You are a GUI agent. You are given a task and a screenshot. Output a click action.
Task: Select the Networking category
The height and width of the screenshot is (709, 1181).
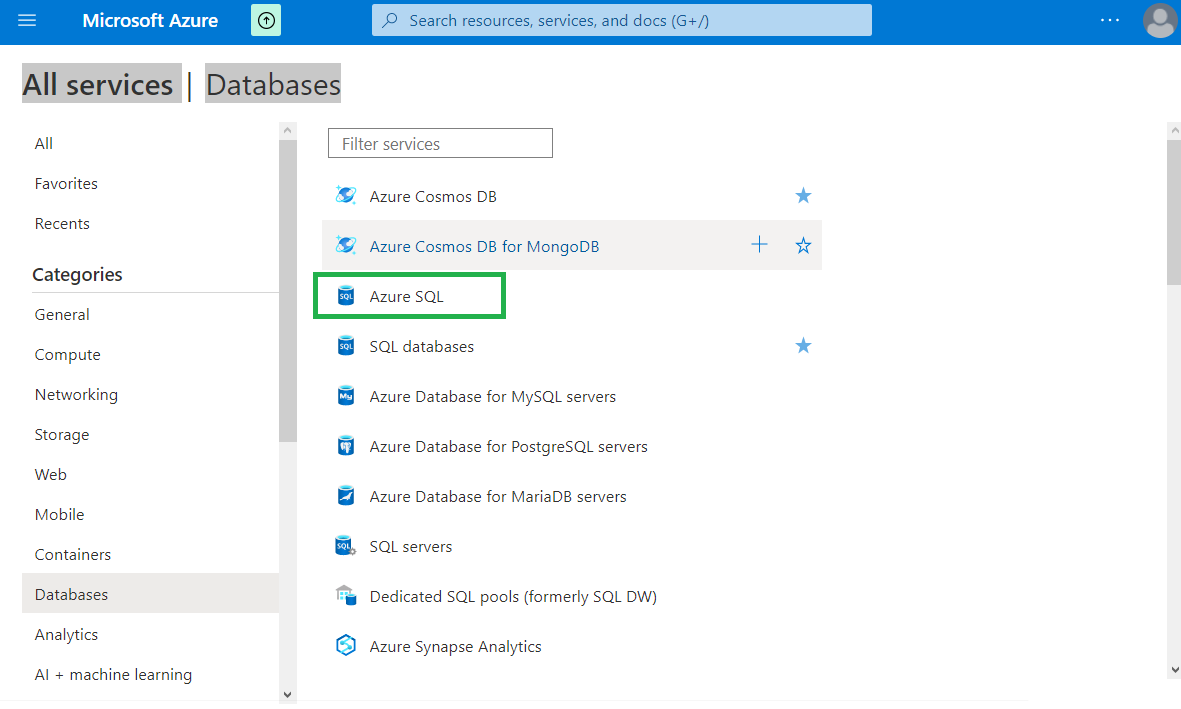point(76,394)
